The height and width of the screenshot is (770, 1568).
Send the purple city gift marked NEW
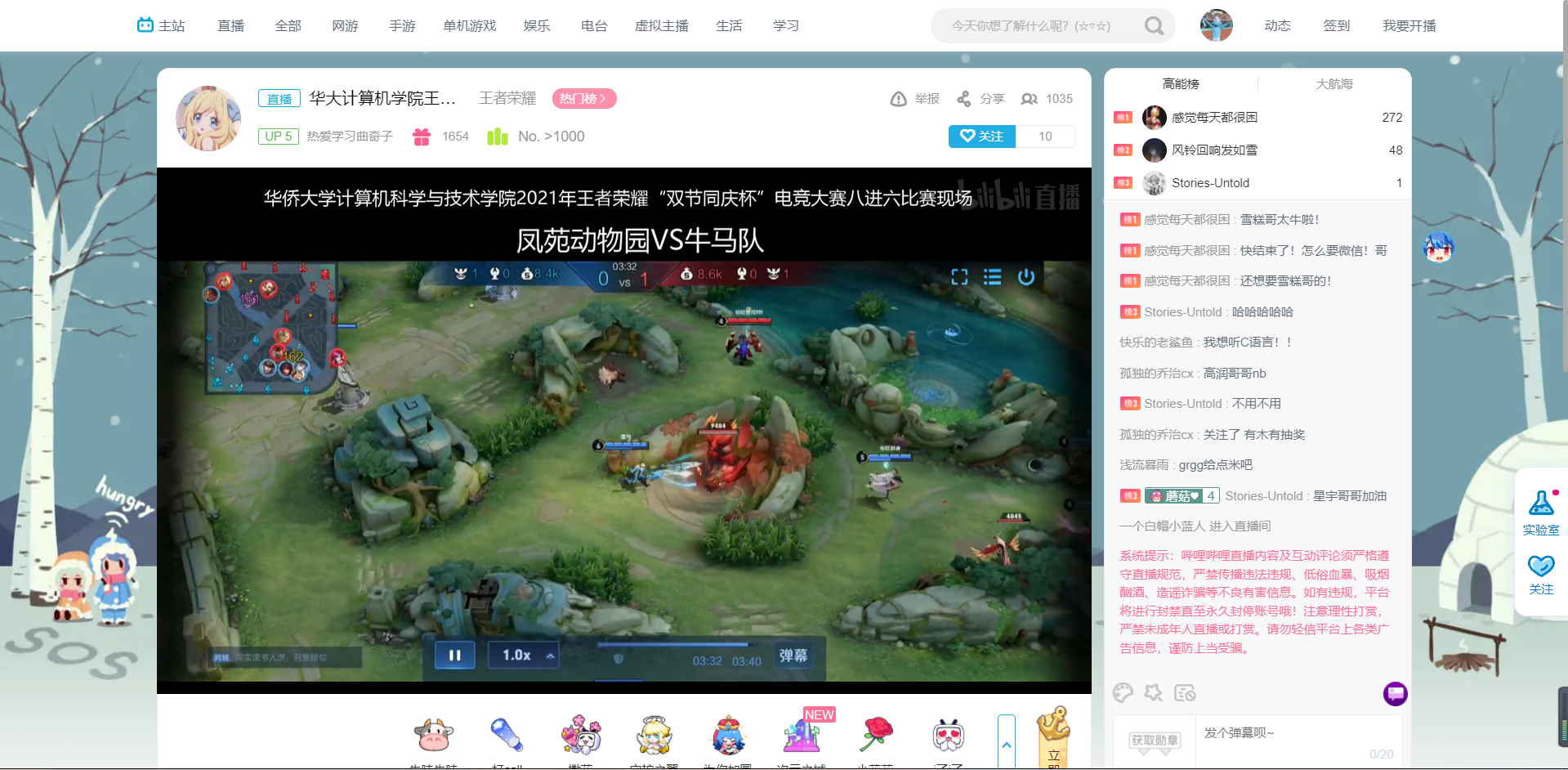point(802,735)
